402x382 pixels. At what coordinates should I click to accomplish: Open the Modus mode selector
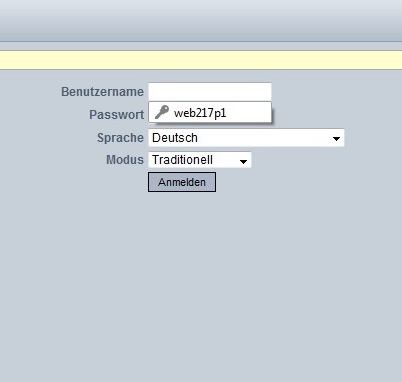(x=200, y=160)
